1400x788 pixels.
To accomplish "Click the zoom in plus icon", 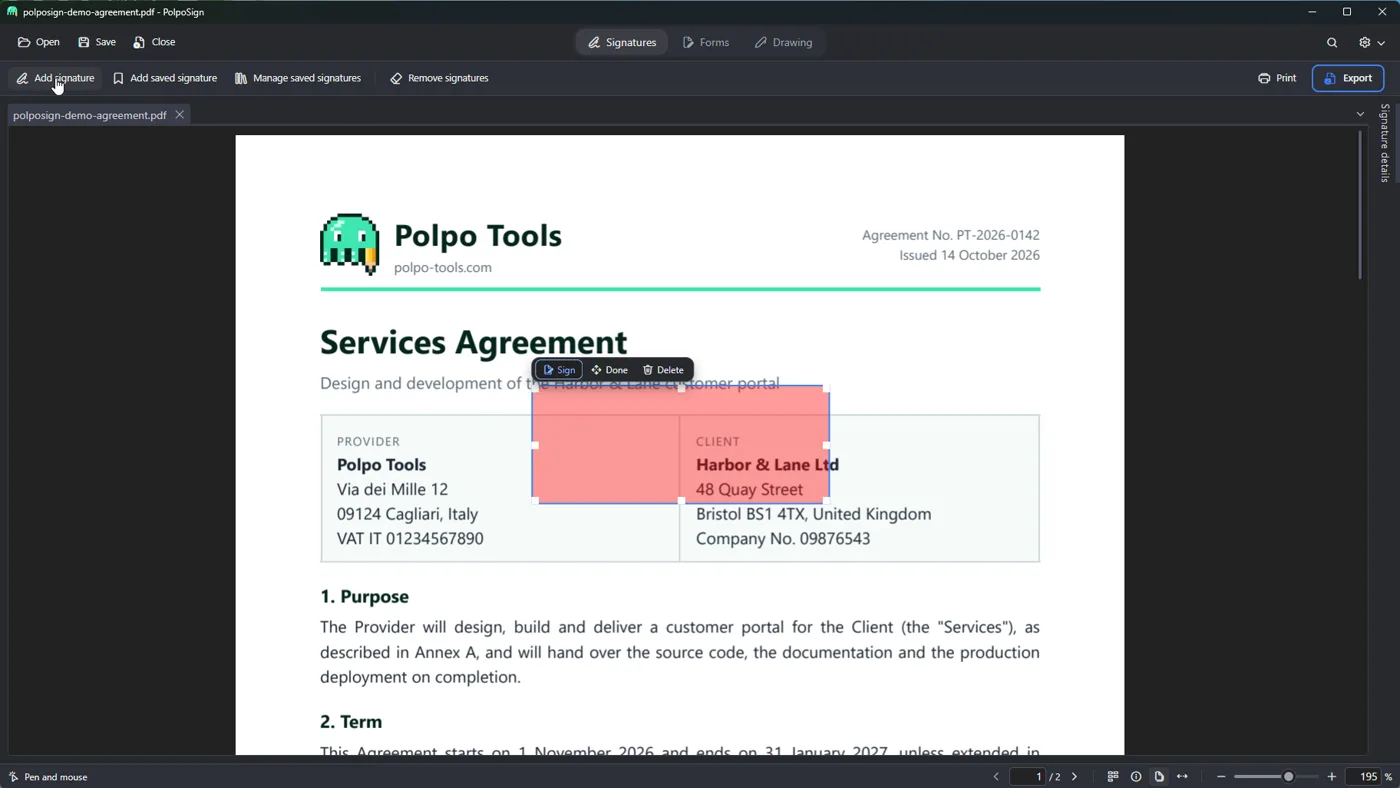I will pos(1332,777).
